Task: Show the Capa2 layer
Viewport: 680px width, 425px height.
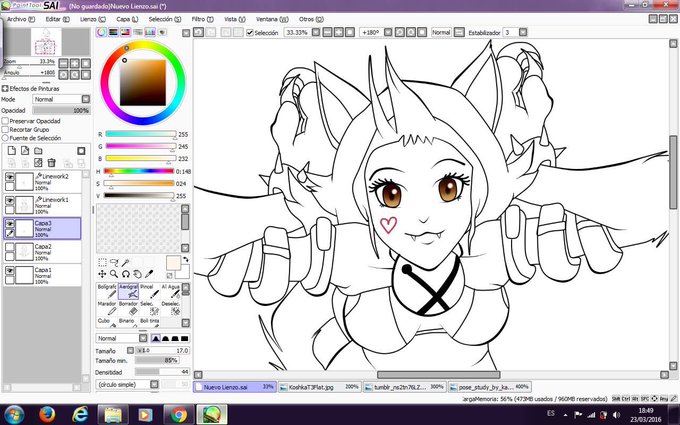Action: pyautogui.click(x=10, y=247)
